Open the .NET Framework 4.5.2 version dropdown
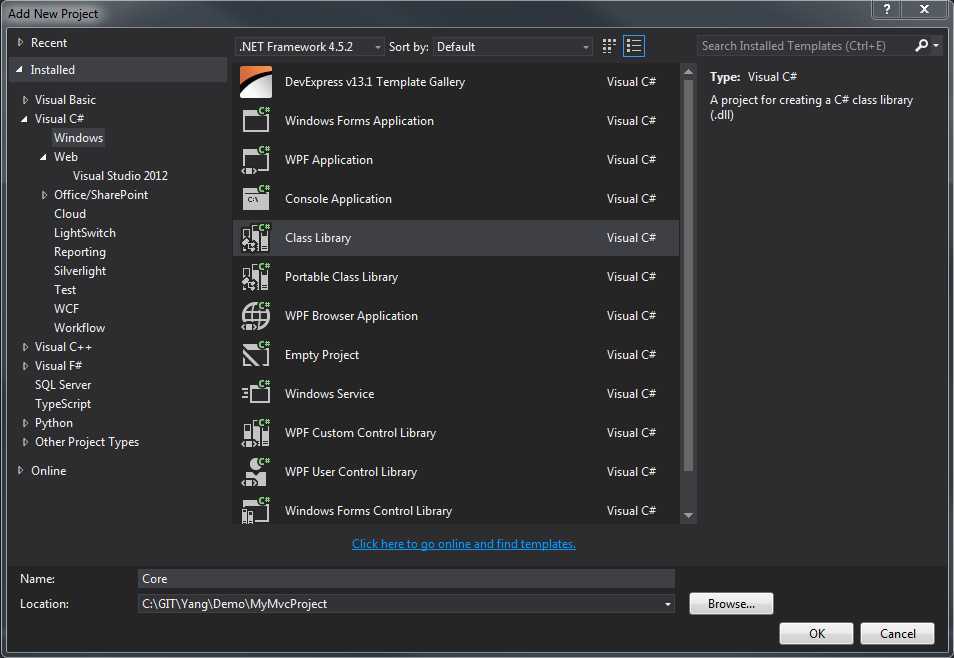Viewport: 954px width, 658px height. pos(310,47)
